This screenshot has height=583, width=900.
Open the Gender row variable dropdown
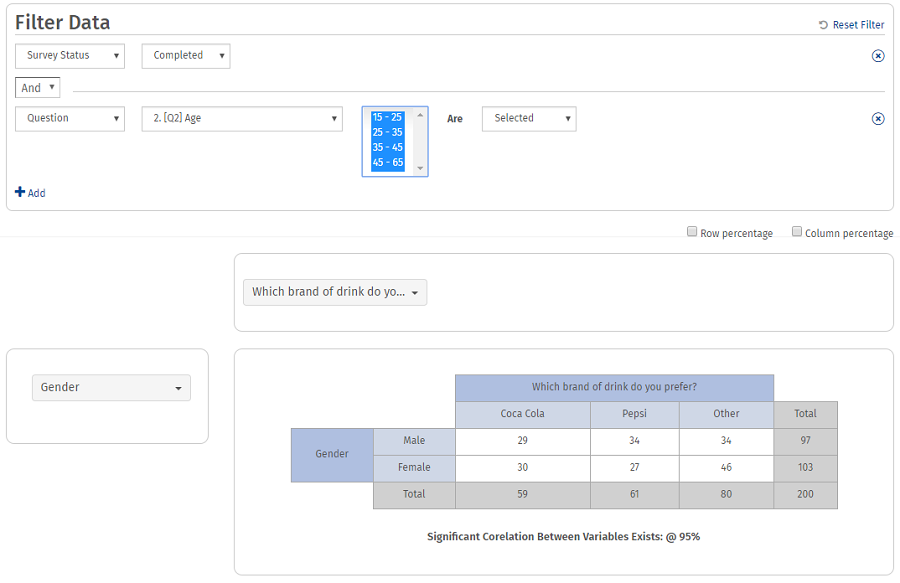pyautogui.click(x=111, y=387)
